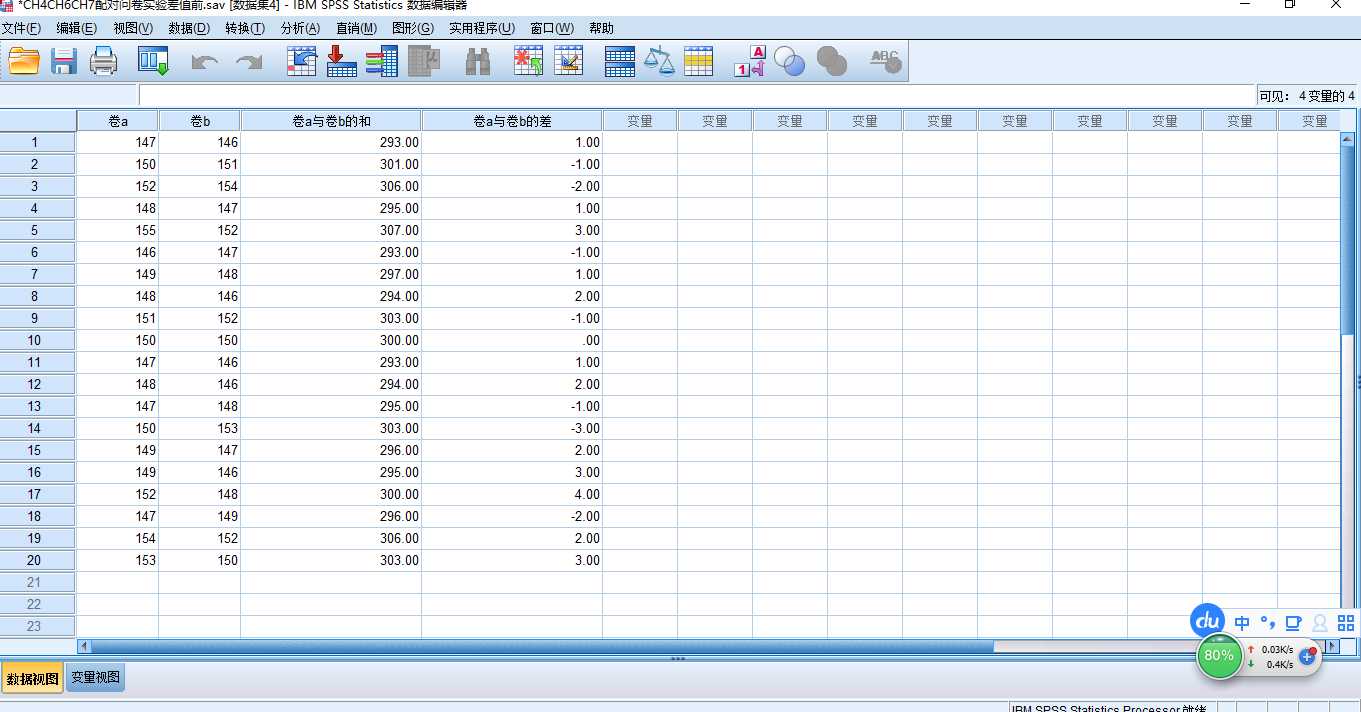Click the Redo arrow icon
Viewport: 1361px width, 712px height.
tap(248, 62)
